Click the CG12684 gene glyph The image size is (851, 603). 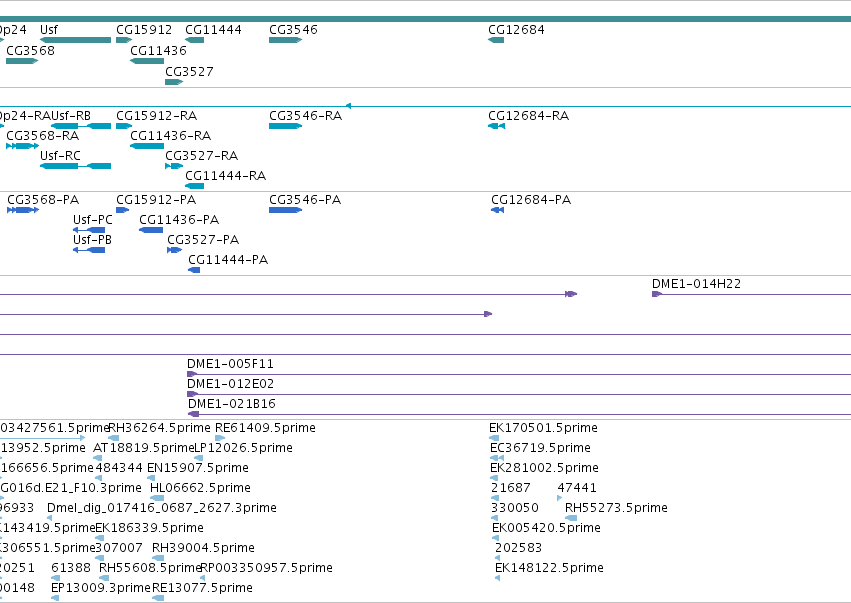[496, 40]
